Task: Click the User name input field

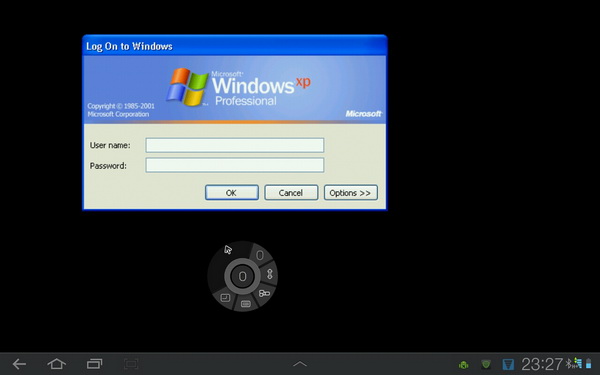Action: click(x=235, y=145)
